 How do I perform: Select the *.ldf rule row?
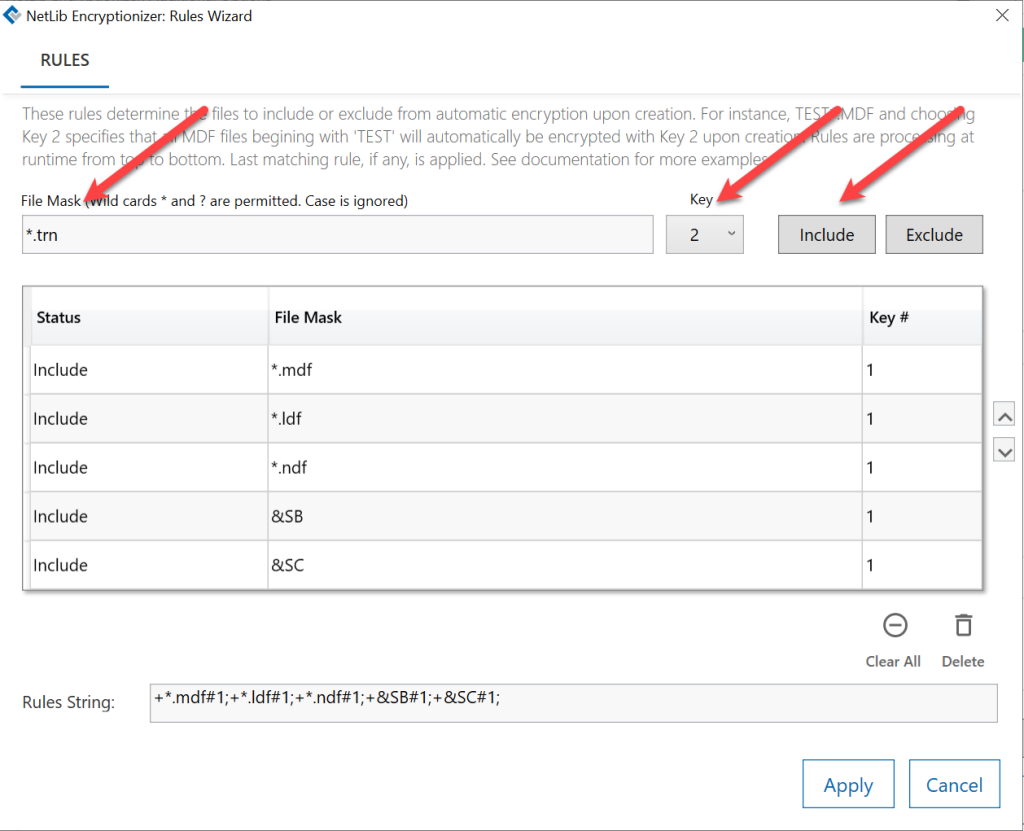tap(505, 419)
